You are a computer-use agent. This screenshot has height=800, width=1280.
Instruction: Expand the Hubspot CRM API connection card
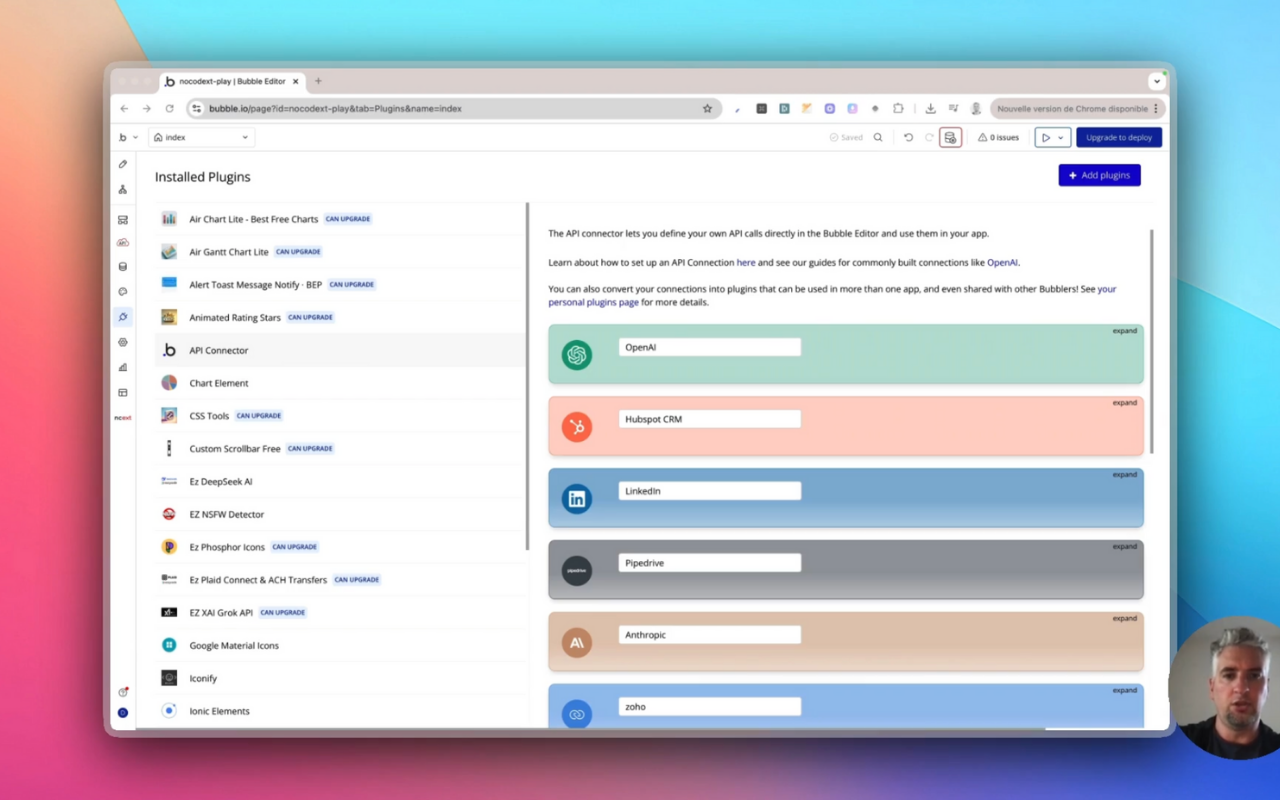click(1124, 402)
